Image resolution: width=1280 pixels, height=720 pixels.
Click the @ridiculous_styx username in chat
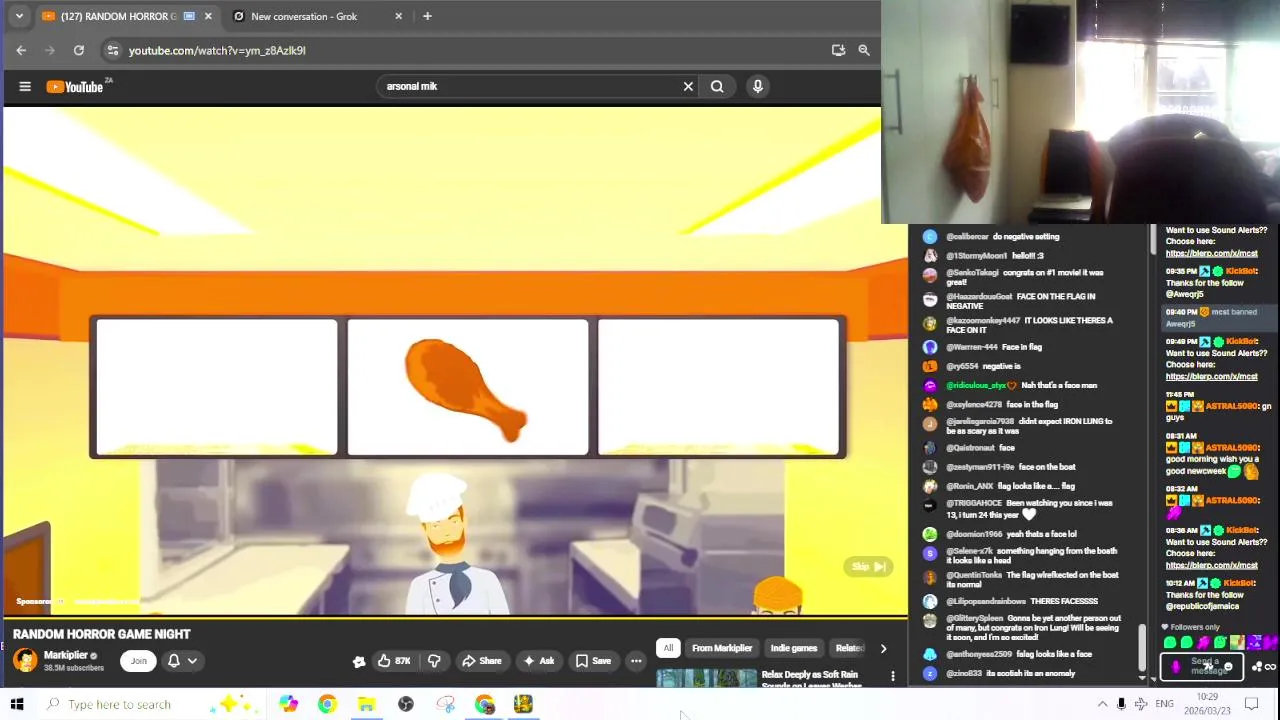[977, 385]
